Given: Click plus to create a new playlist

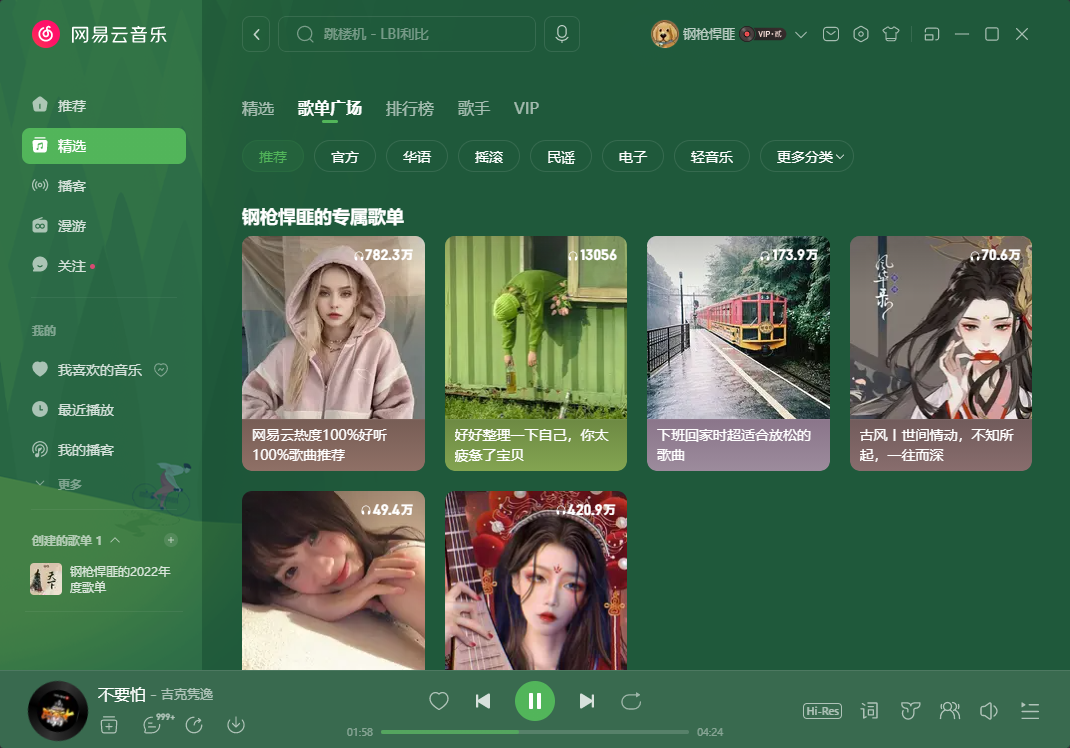Looking at the screenshot, I should click(x=171, y=540).
